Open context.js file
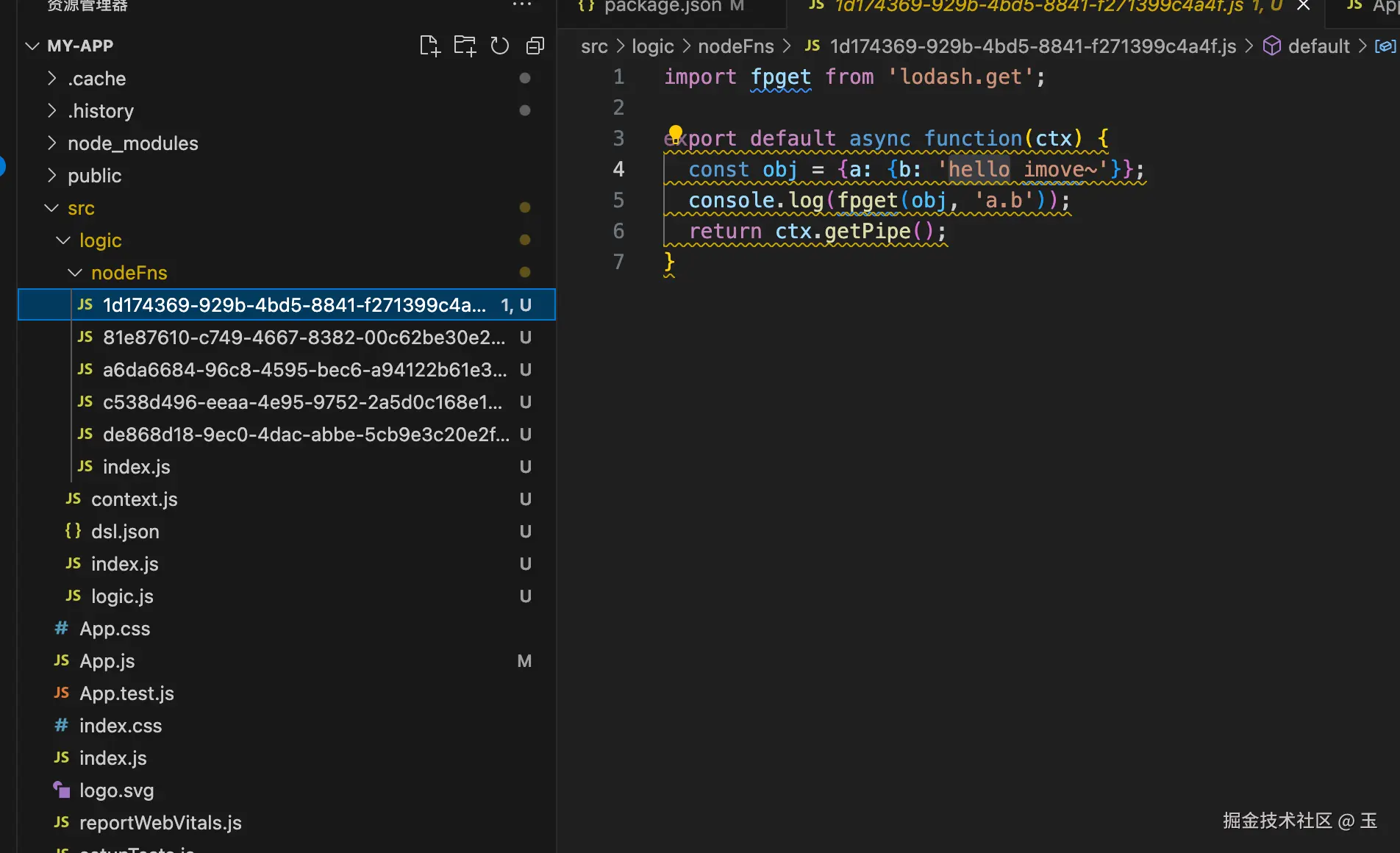Screen dimensions: 1400x853 287,499
